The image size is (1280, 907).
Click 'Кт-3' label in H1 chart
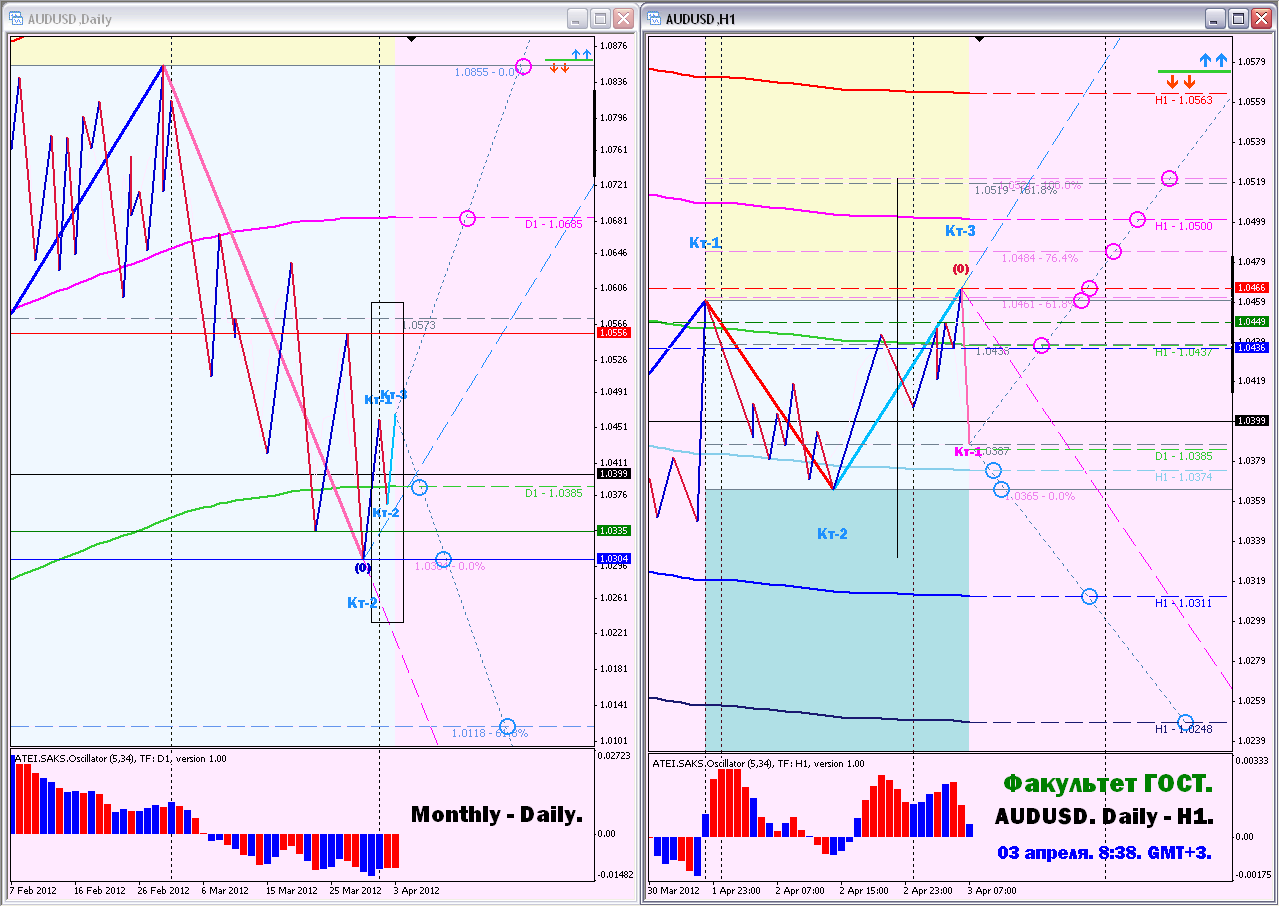960,230
